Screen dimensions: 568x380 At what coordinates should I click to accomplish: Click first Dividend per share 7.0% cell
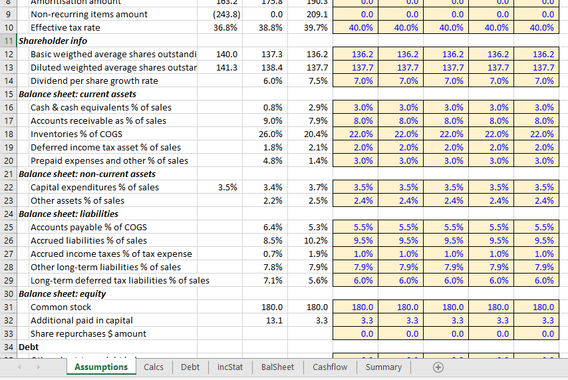(355, 81)
